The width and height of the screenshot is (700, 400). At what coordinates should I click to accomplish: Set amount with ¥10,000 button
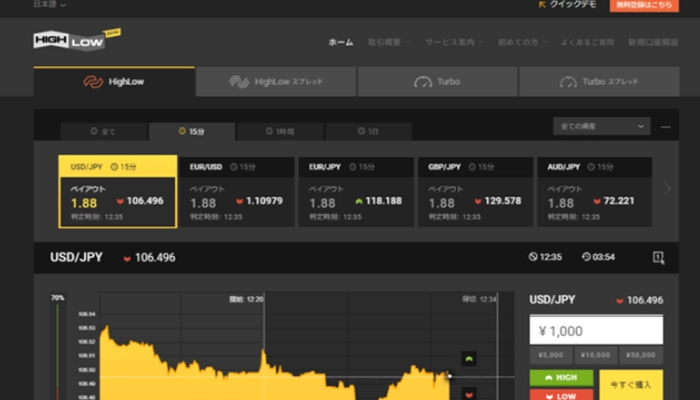(x=596, y=355)
